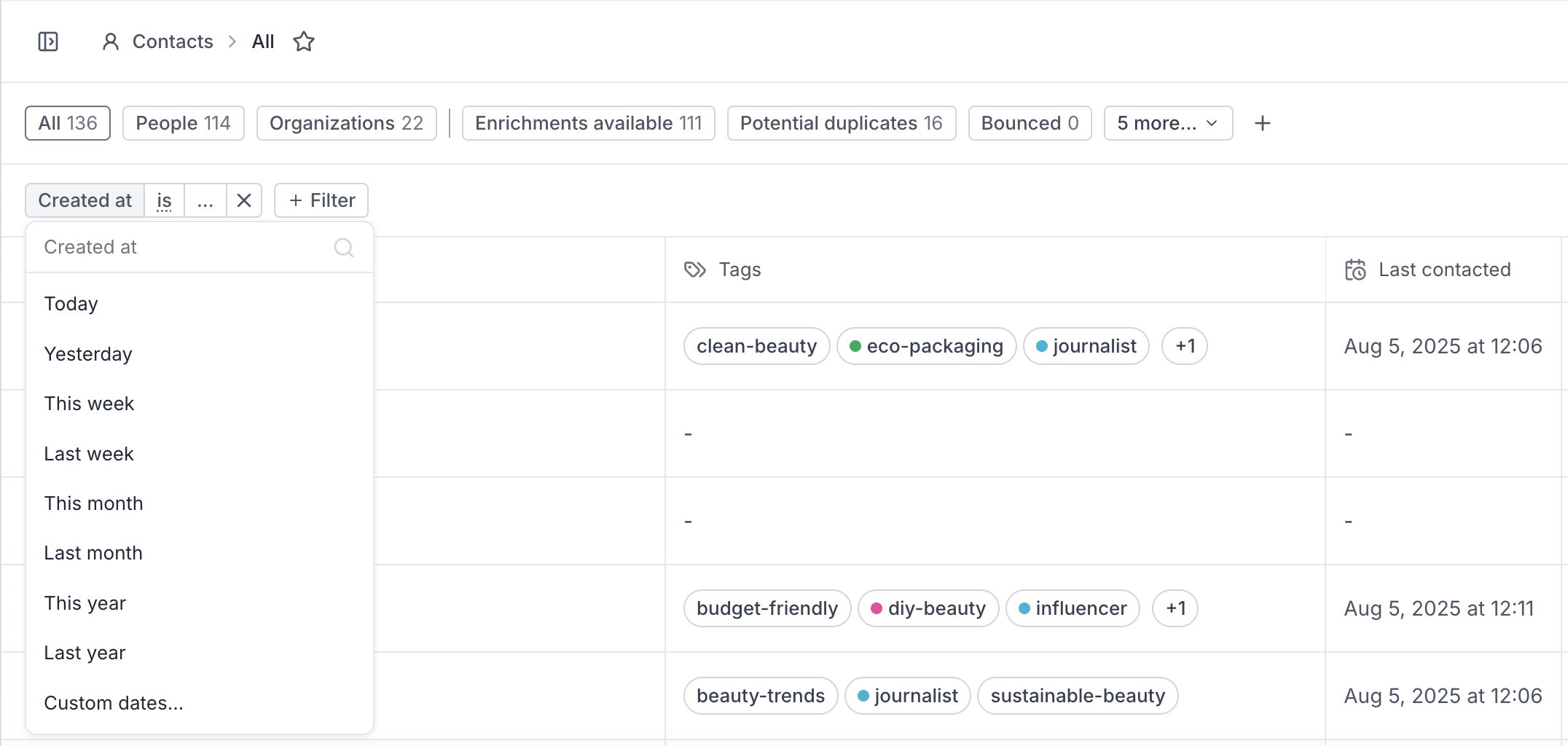Click the Contacts person icon
Viewport: 1568px width, 746px height.
click(111, 42)
